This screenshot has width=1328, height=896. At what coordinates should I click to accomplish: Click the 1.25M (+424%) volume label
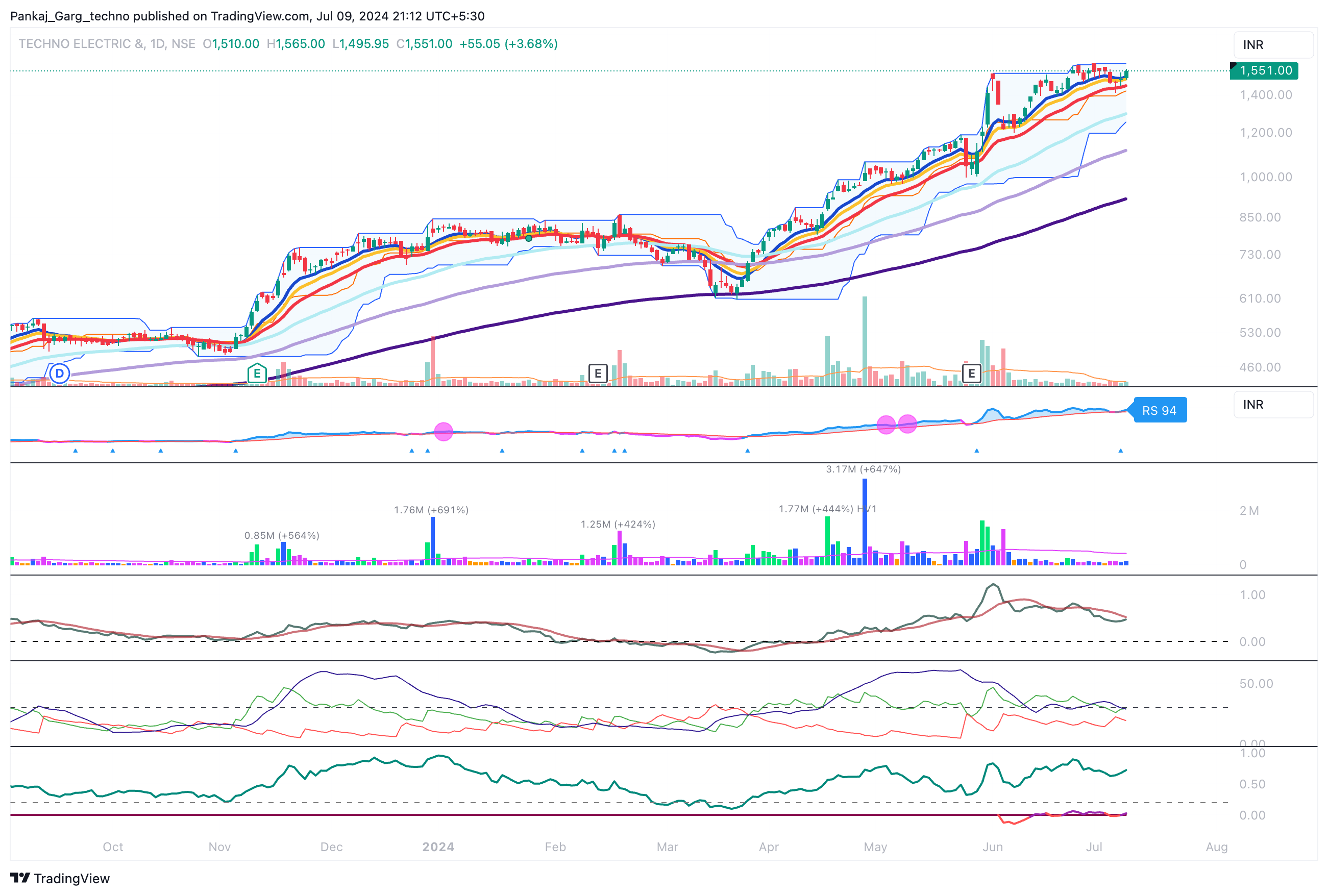click(618, 524)
